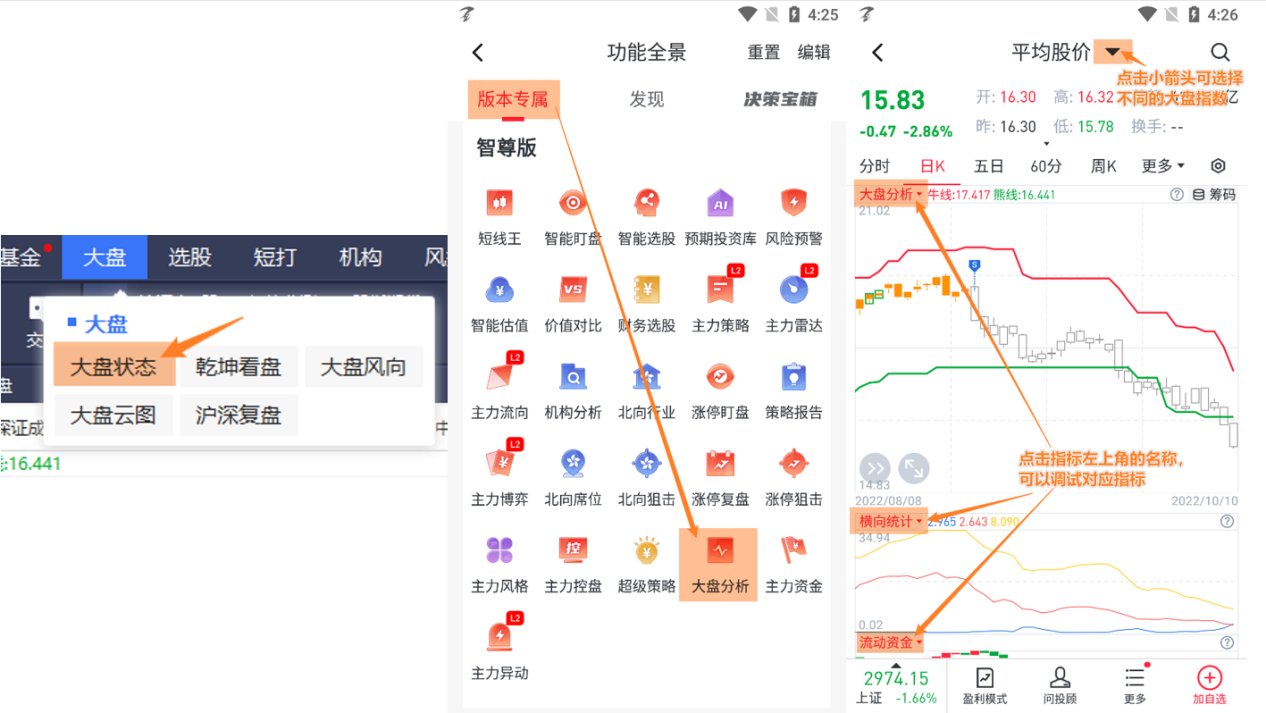1266x713 pixels.
Task: Tap the 重置 reset button
Action: point(764,52)
